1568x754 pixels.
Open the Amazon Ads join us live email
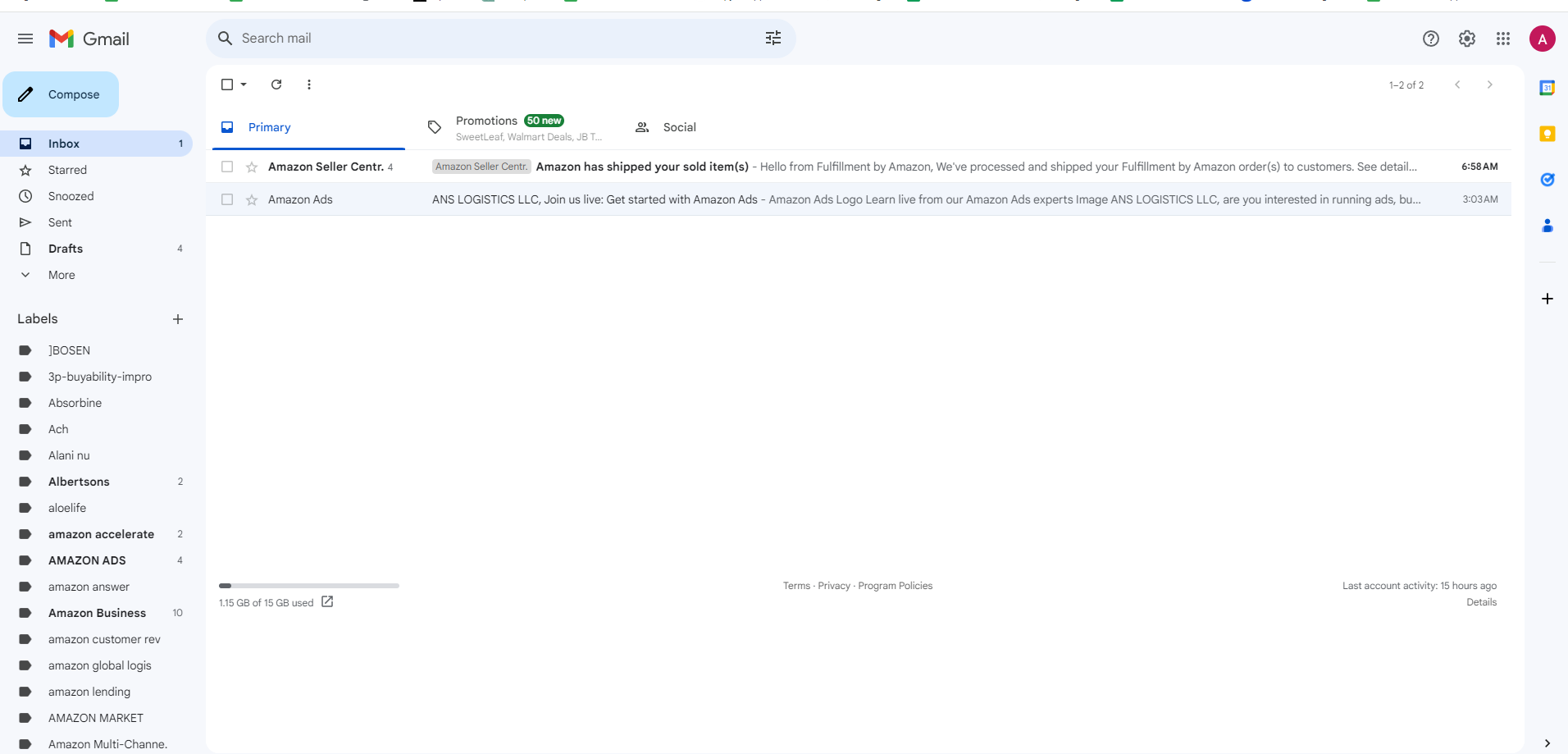point(859,199)
